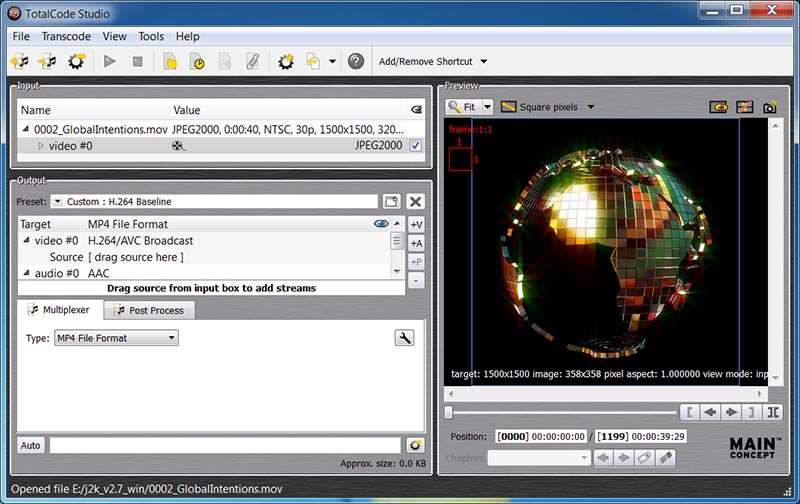
Task: Add video stream with +V button
Action: pyautogui.click(x=416, y=225)
